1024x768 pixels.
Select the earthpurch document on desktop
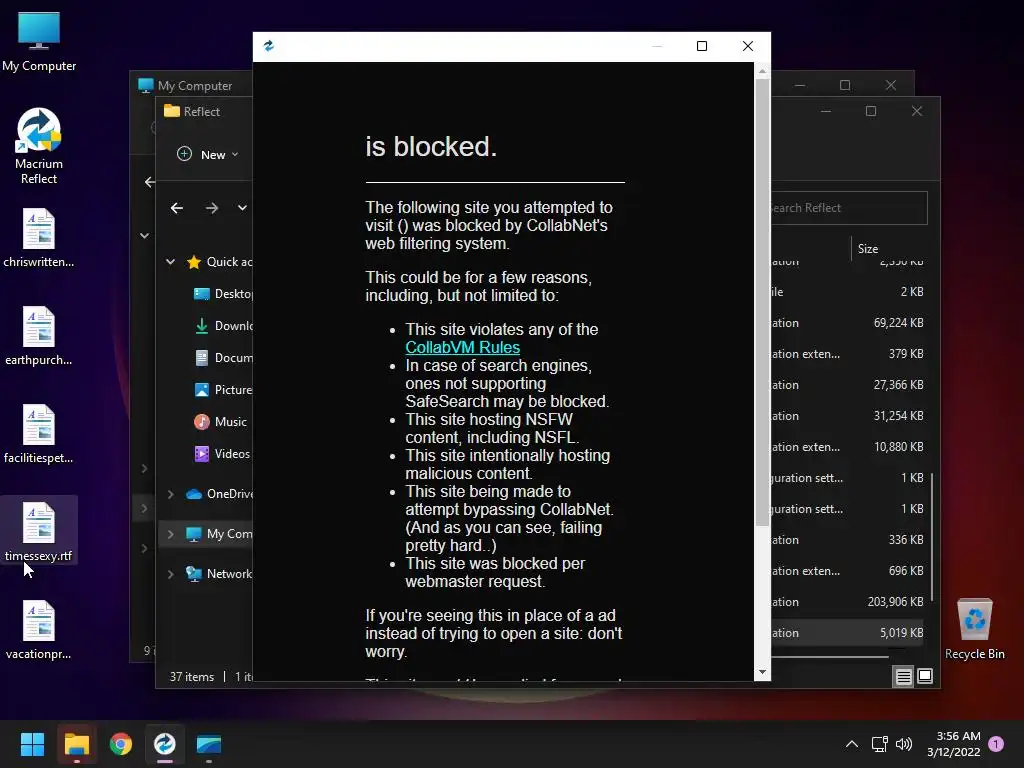point(39,336)
